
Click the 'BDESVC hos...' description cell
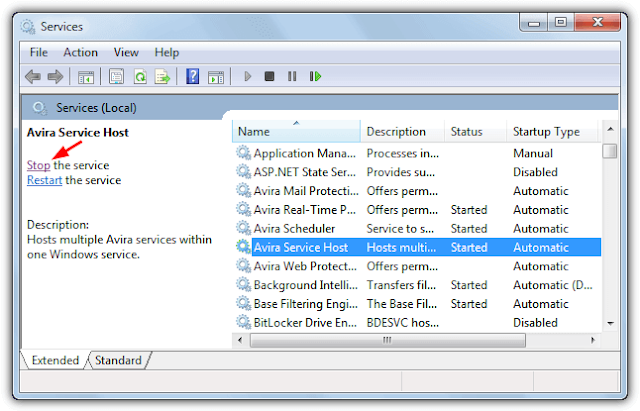coord(402,322)
